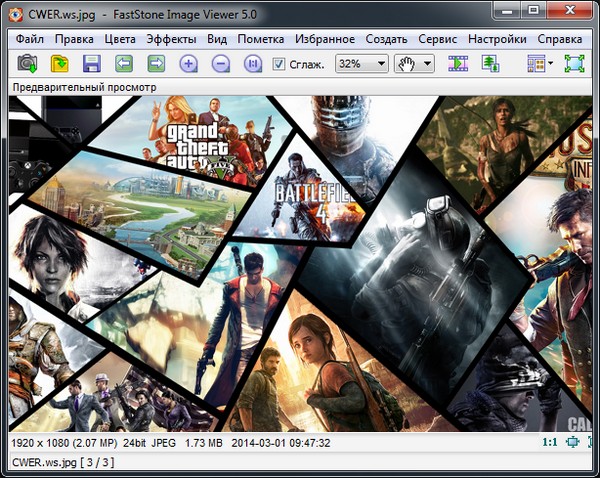
Task: Start slideshow using the filmstrip icon
Action: 458,64
